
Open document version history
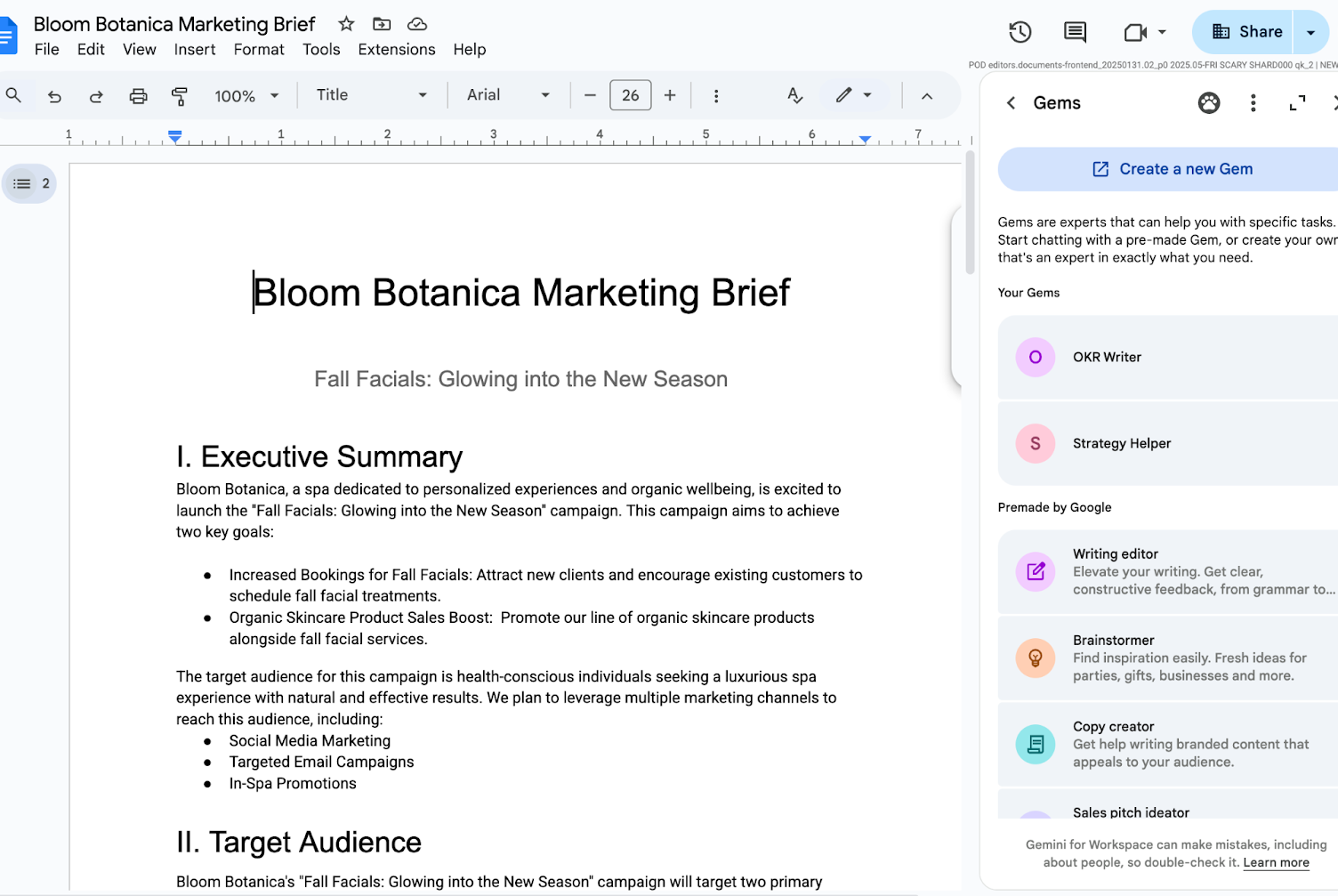[x=1020, y=31]
